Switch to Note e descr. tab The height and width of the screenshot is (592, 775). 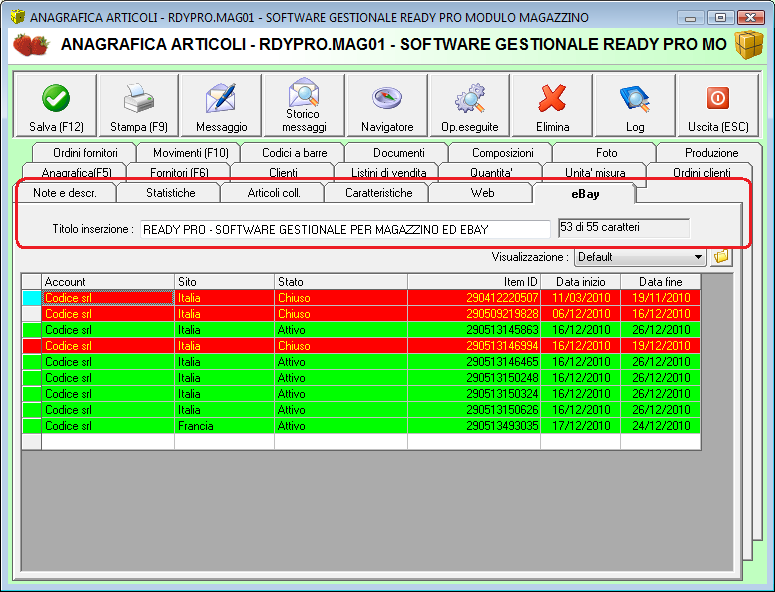(65, 193)
